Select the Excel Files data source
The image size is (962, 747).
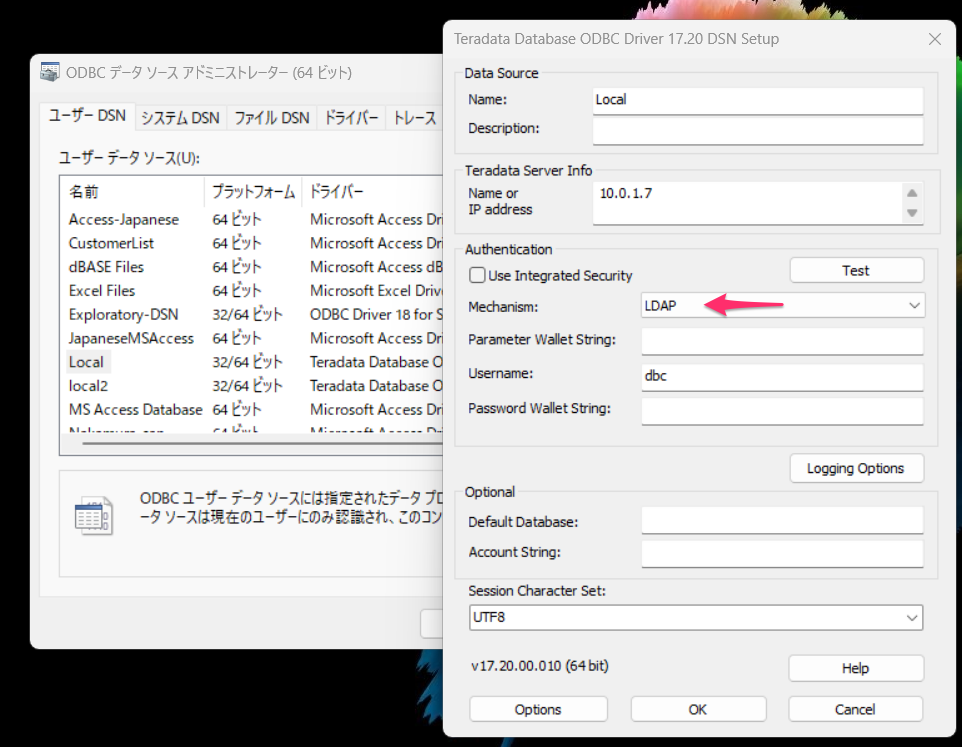coord(254,291)
